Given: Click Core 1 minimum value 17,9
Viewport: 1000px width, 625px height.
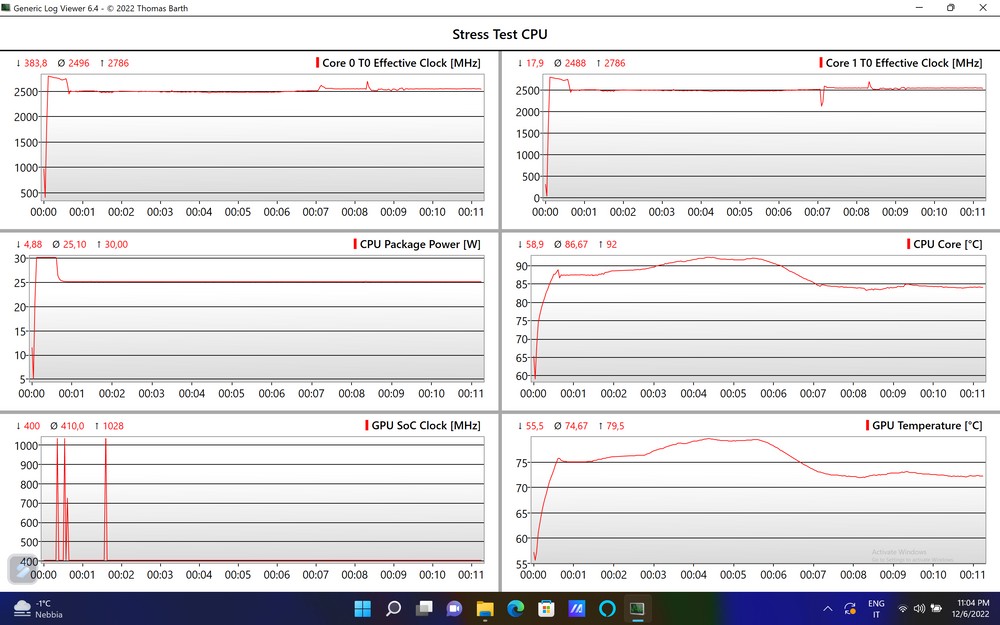Looking at the screenshot, I should pos(534,63).
